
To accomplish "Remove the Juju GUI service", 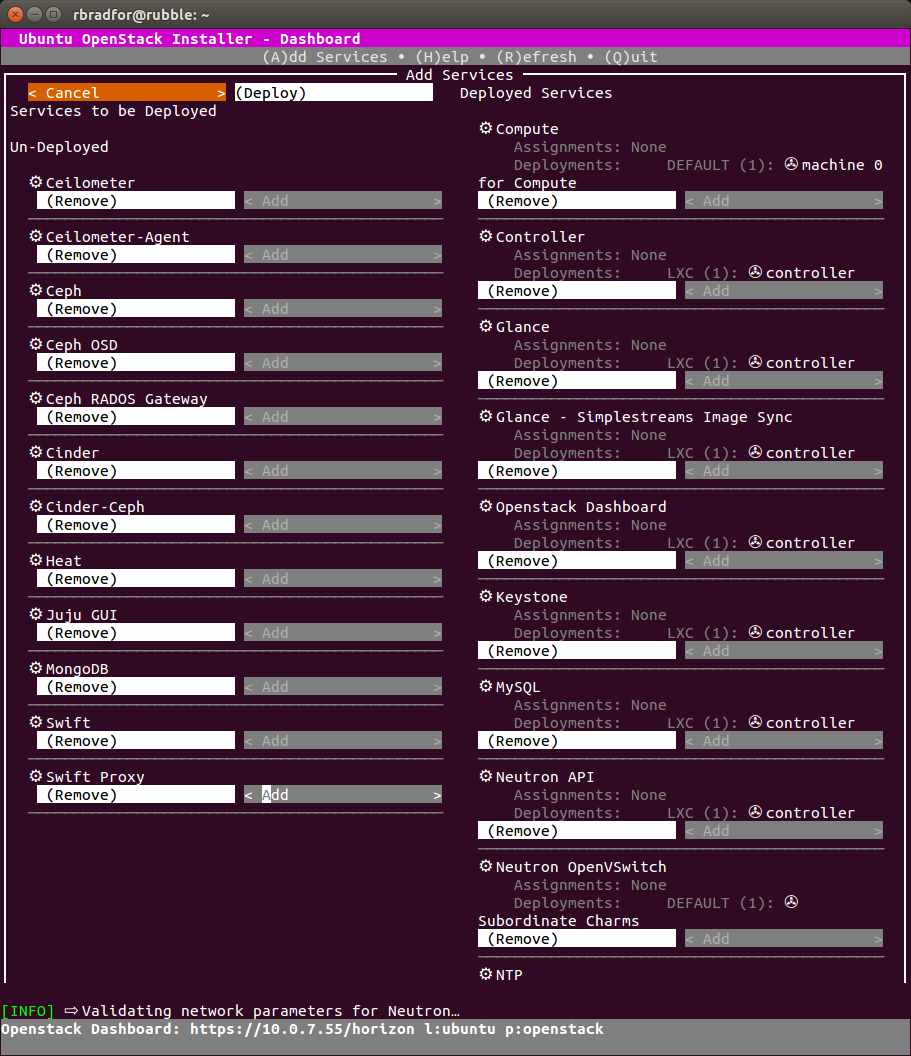I will pos(136,632).
